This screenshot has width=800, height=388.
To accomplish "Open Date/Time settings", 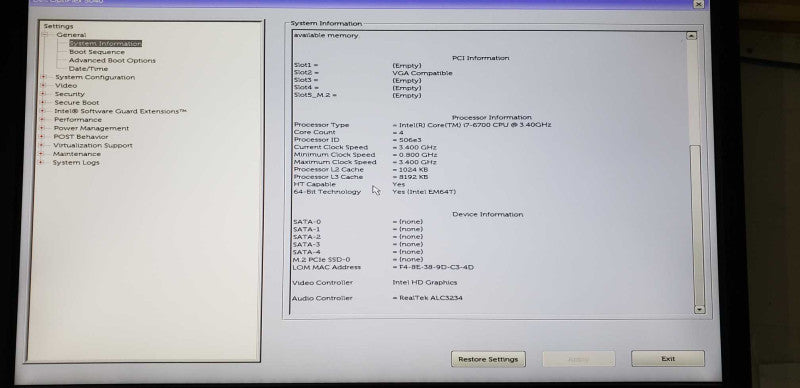I will pyautogui.click(x=88, y=68).
